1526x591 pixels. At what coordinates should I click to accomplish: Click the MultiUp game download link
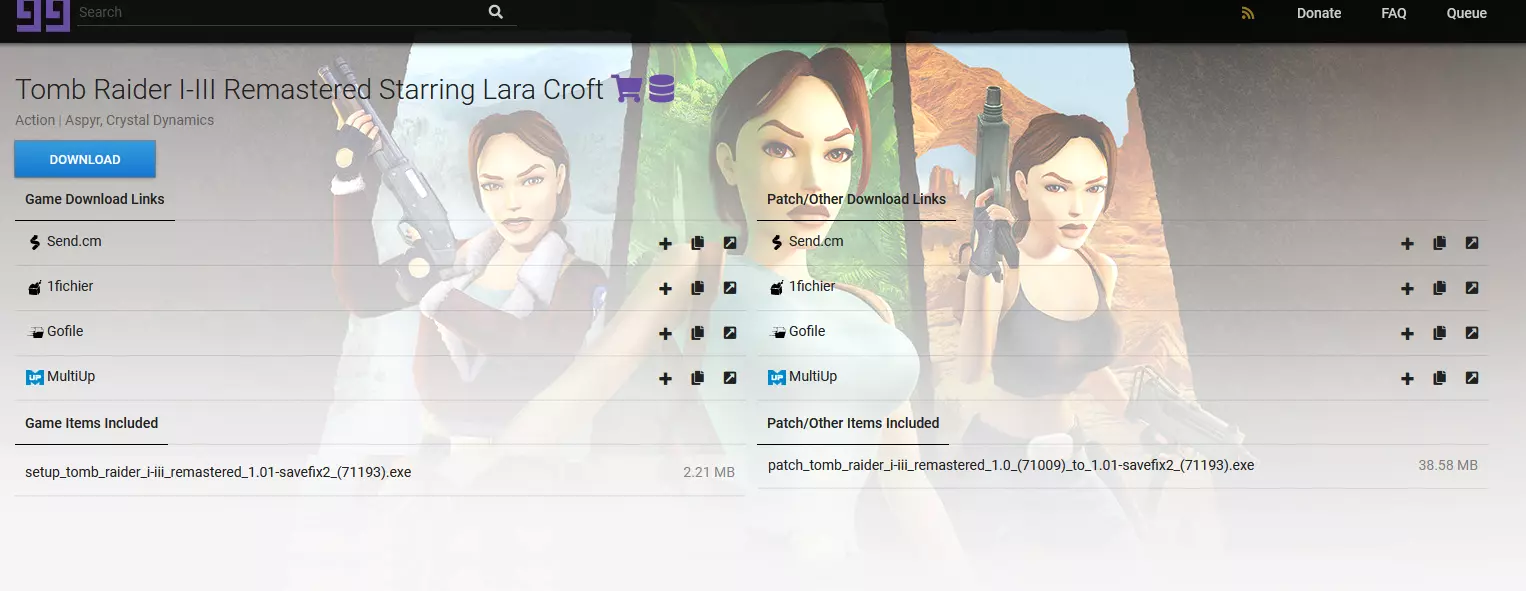pyautogui.click(x=71, y=376)
